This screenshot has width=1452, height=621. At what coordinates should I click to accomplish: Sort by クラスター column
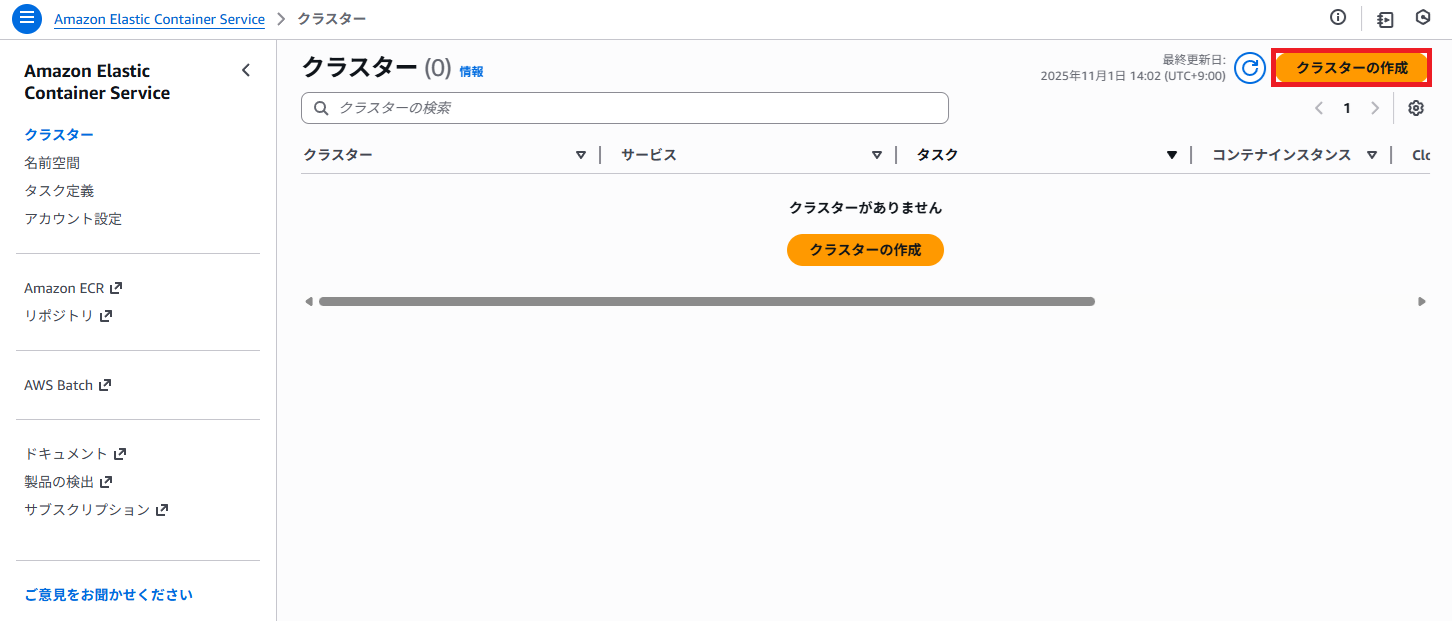(x=580, y=155)
